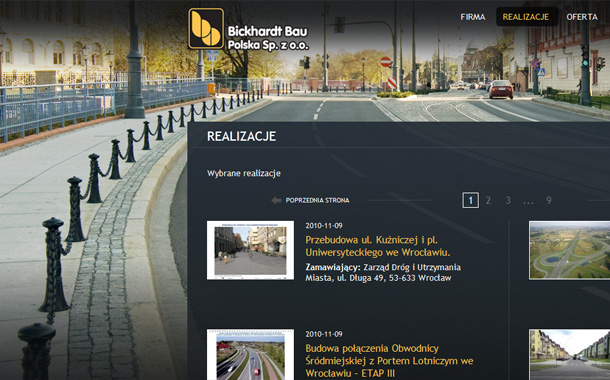Viewport: 610px width, 380px height.
Task: Go to page 3 of realizacje
Action: coord(508,200)
